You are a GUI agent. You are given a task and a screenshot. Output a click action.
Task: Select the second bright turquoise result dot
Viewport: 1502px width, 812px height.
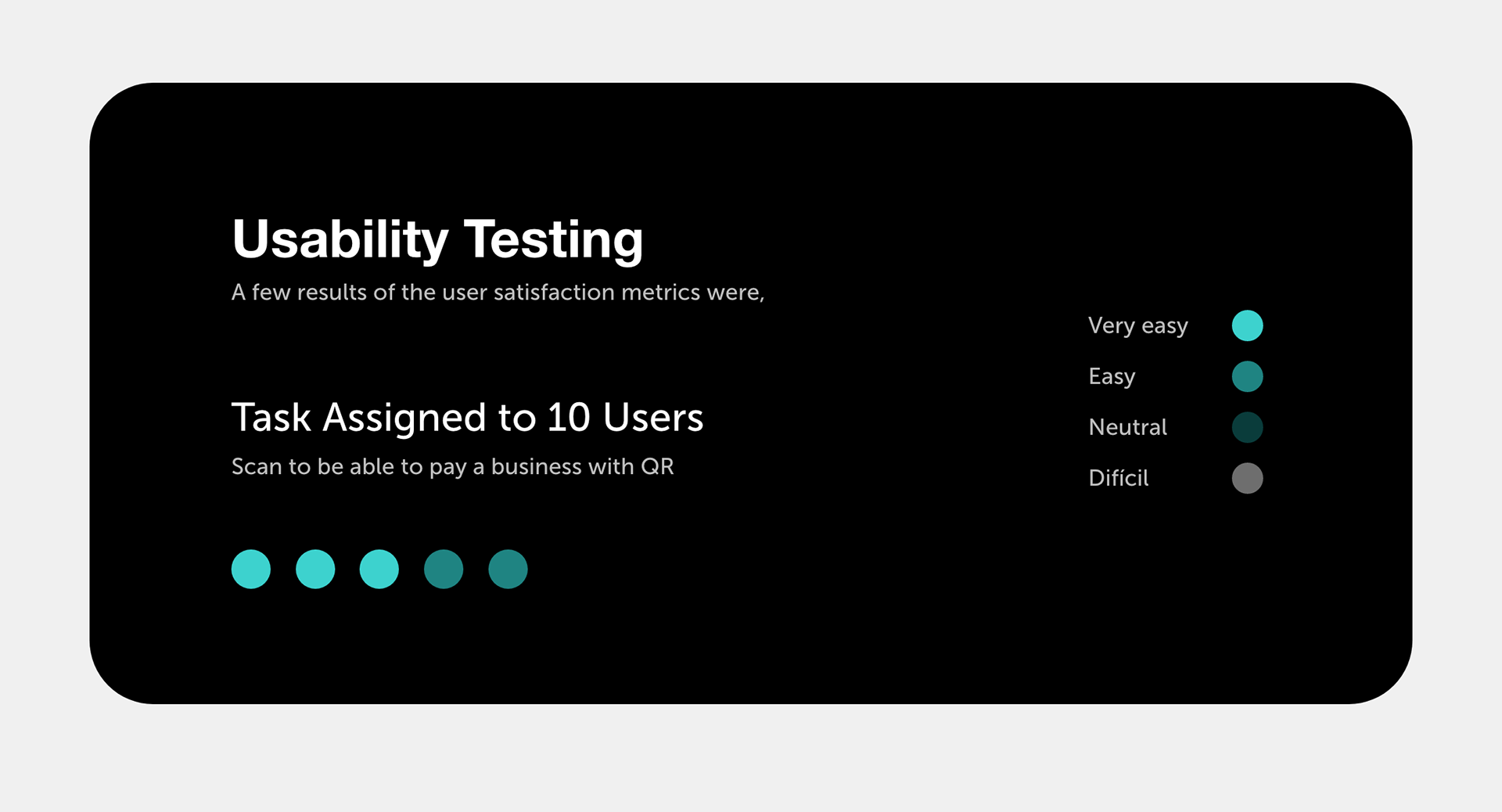tap(315, 569)
